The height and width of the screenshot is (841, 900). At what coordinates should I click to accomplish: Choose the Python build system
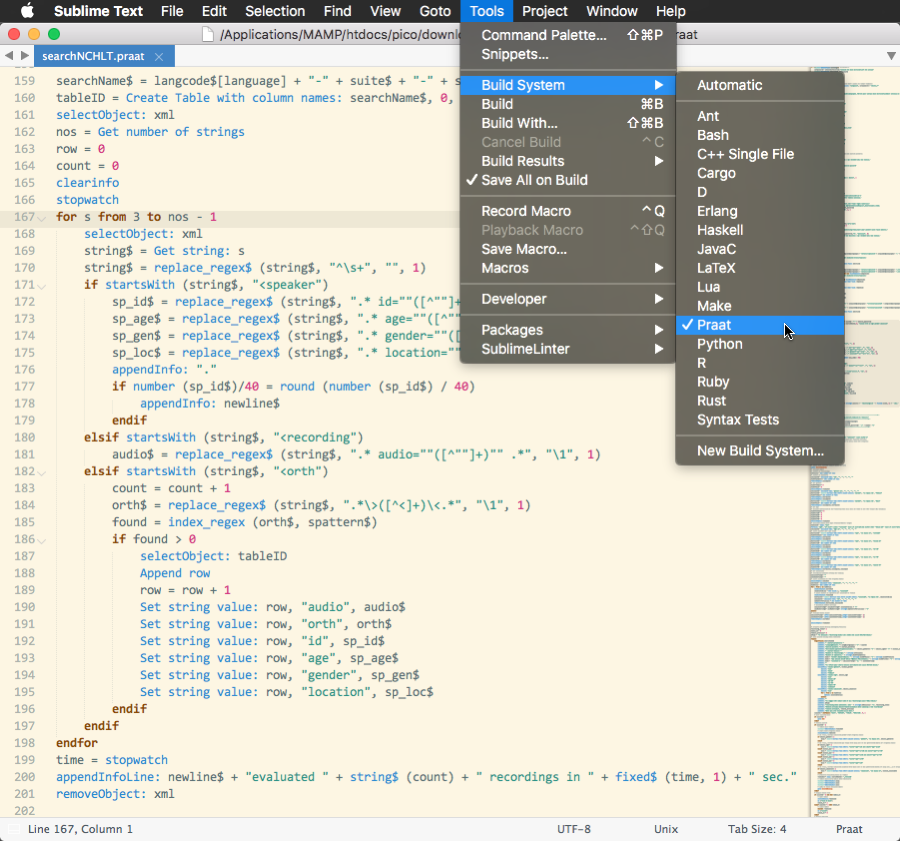pos(760,344)
